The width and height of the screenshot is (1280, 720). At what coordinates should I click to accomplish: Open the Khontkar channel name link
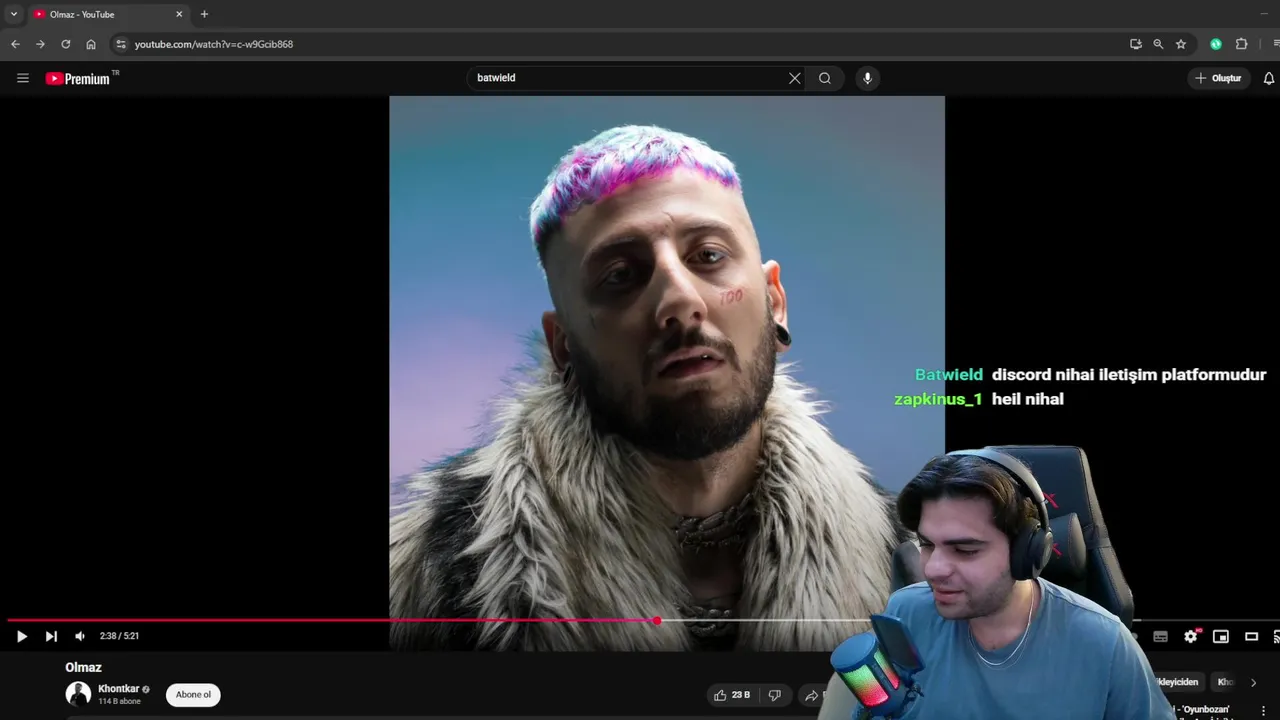tap(118, 689)
